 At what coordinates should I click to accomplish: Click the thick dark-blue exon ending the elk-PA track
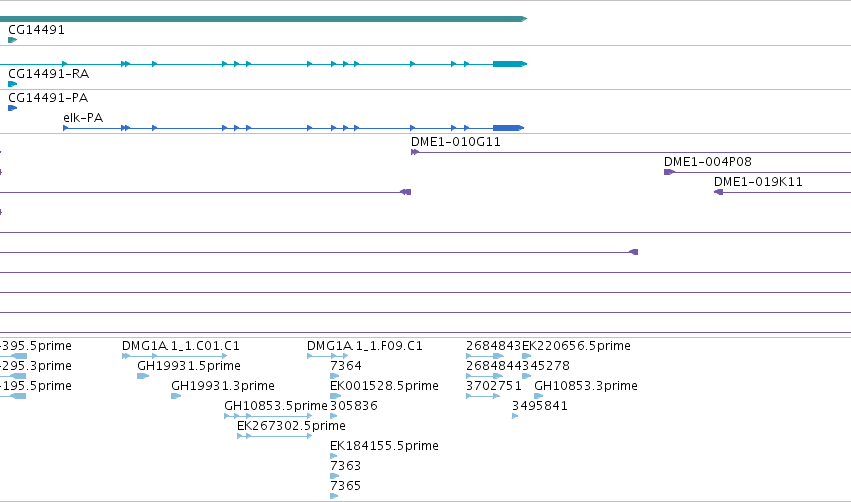coord(507,128)
